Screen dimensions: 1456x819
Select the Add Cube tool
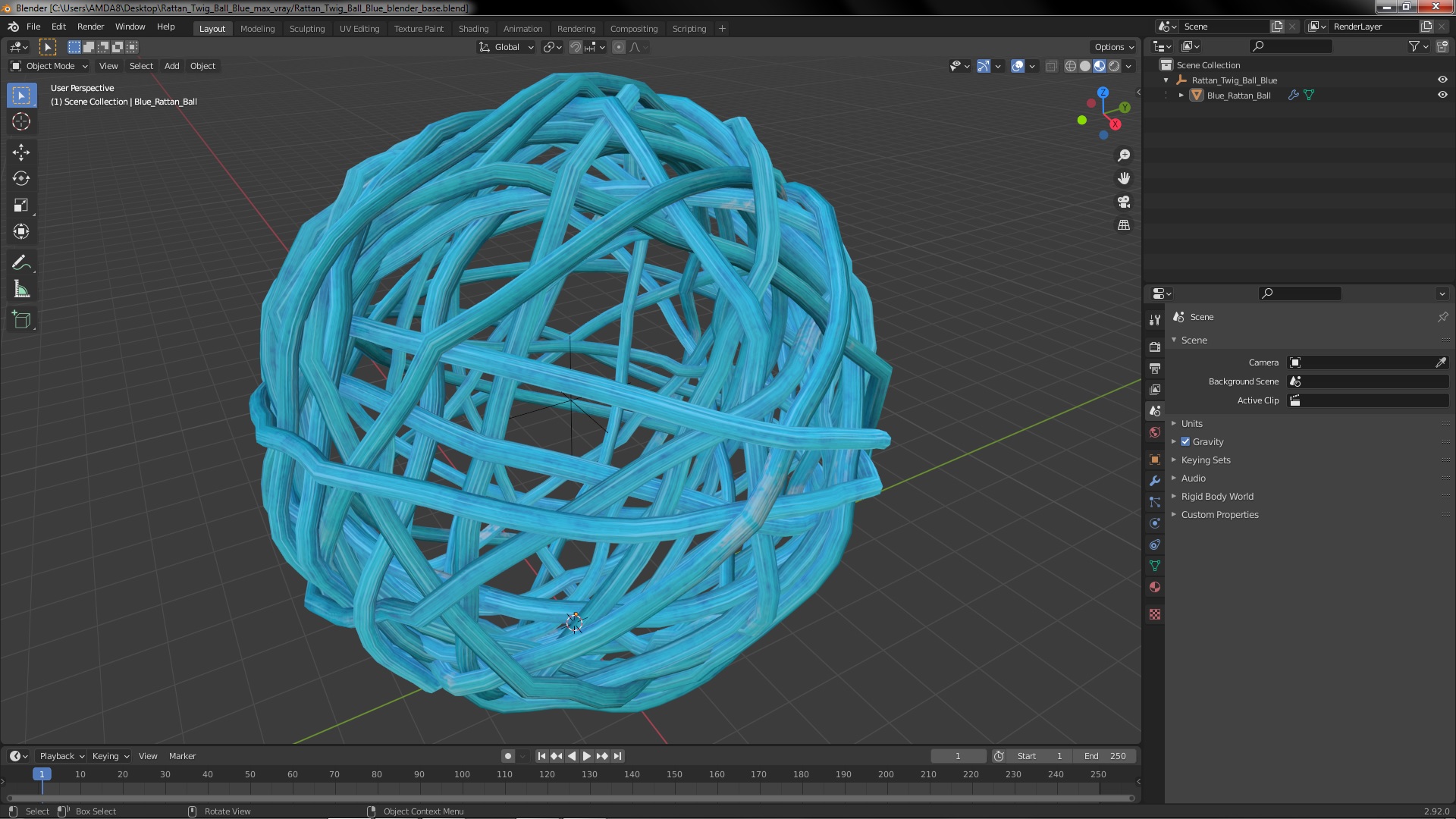pos(21,320)
